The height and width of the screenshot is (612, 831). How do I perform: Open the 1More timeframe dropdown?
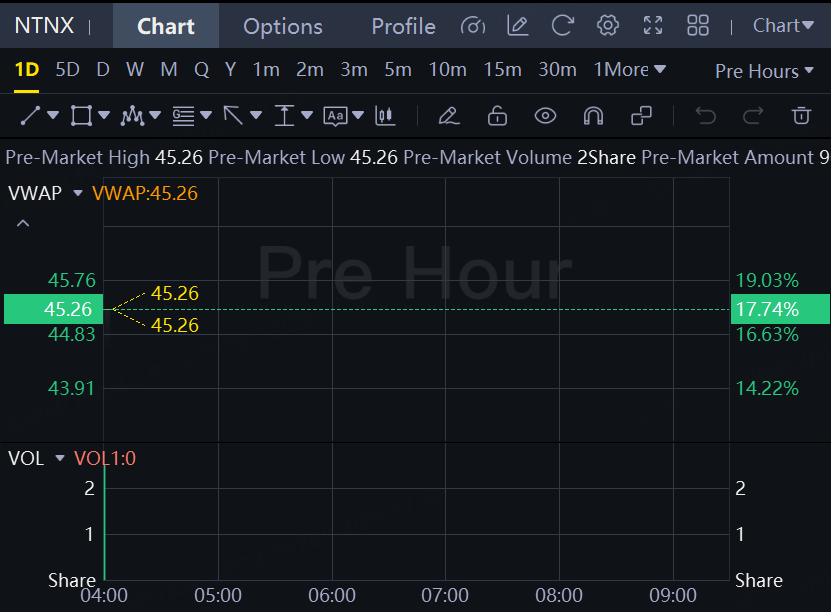(x=629, y=70)
